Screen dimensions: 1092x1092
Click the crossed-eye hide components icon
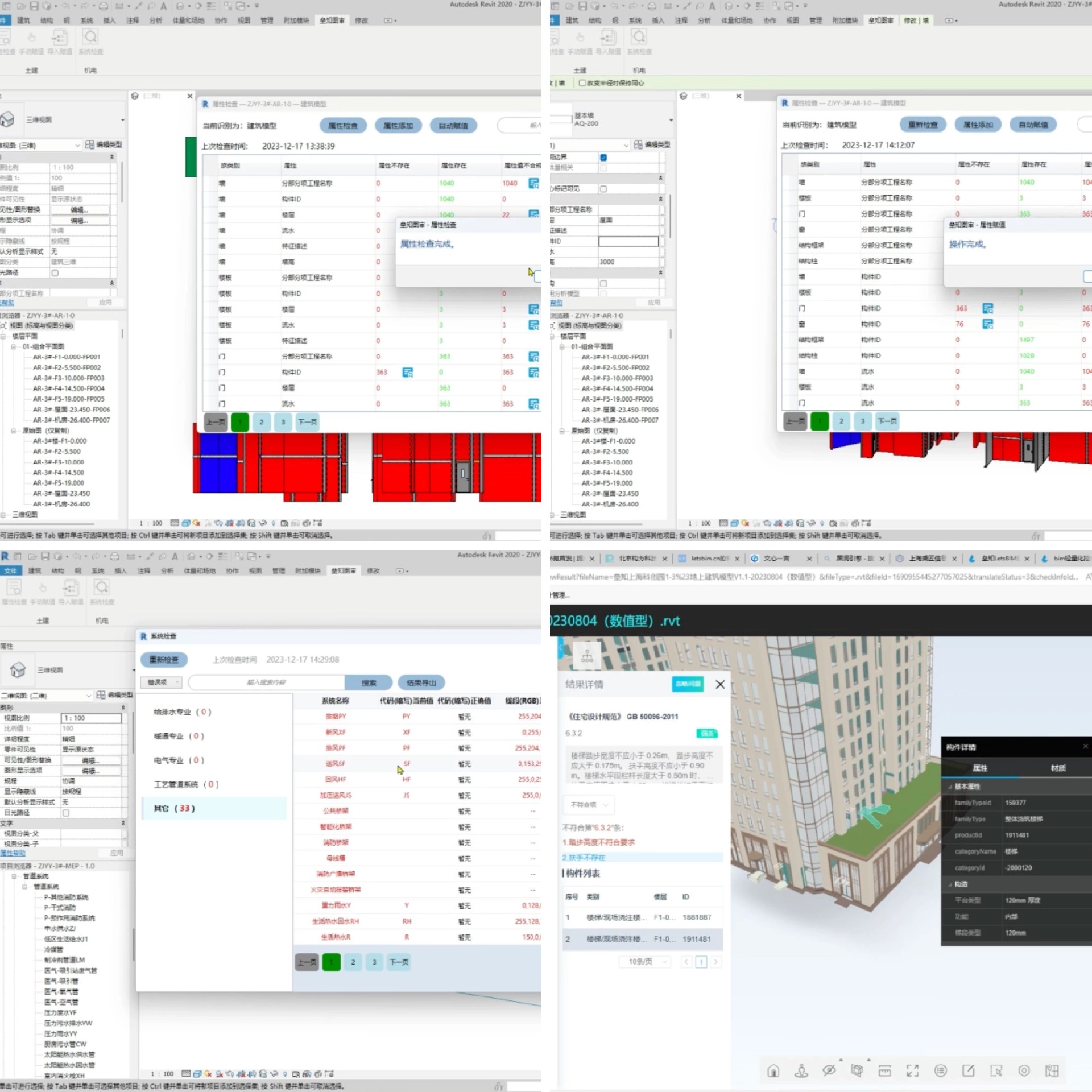[829, 1071]
